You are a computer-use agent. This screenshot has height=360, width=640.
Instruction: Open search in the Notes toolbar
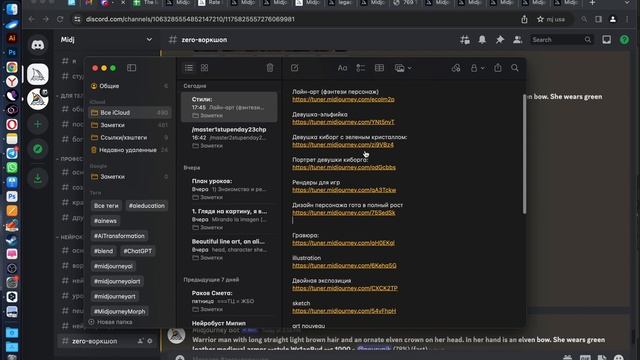[x=515, y=68]
